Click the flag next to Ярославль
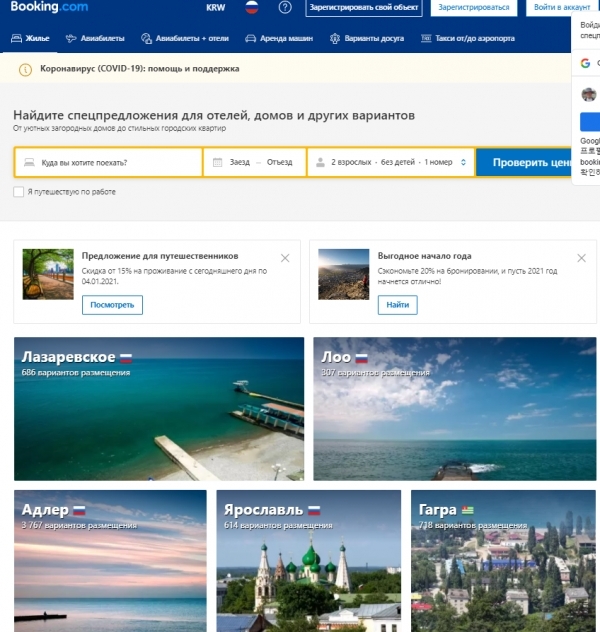Image resolution: width=600 pixels, height=632 pixels. pos(314,511)
